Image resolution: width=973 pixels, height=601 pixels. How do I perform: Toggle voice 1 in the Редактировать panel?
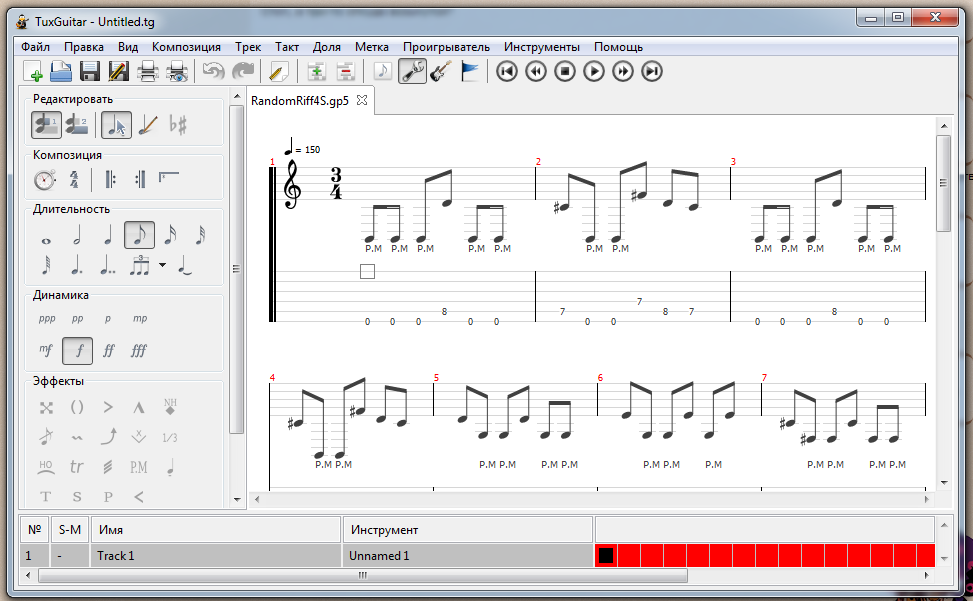(45, 125)
